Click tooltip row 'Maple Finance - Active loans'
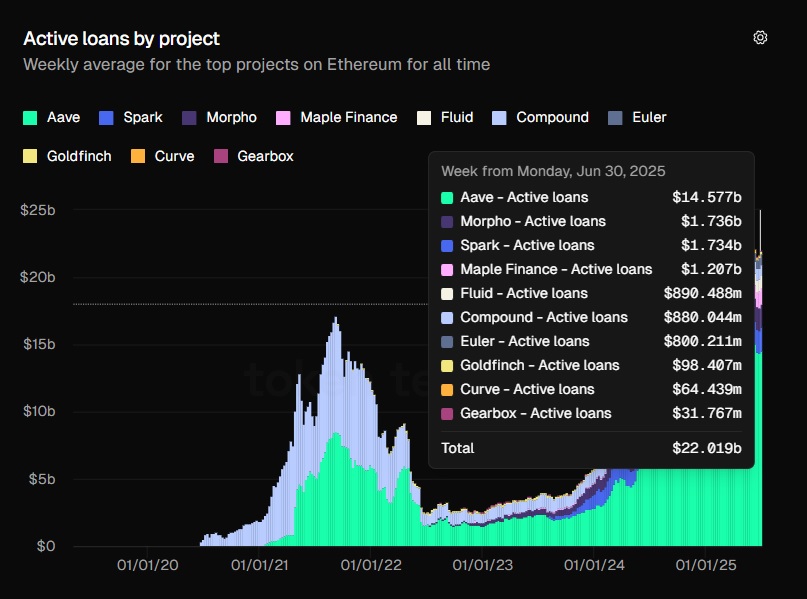 591,269
